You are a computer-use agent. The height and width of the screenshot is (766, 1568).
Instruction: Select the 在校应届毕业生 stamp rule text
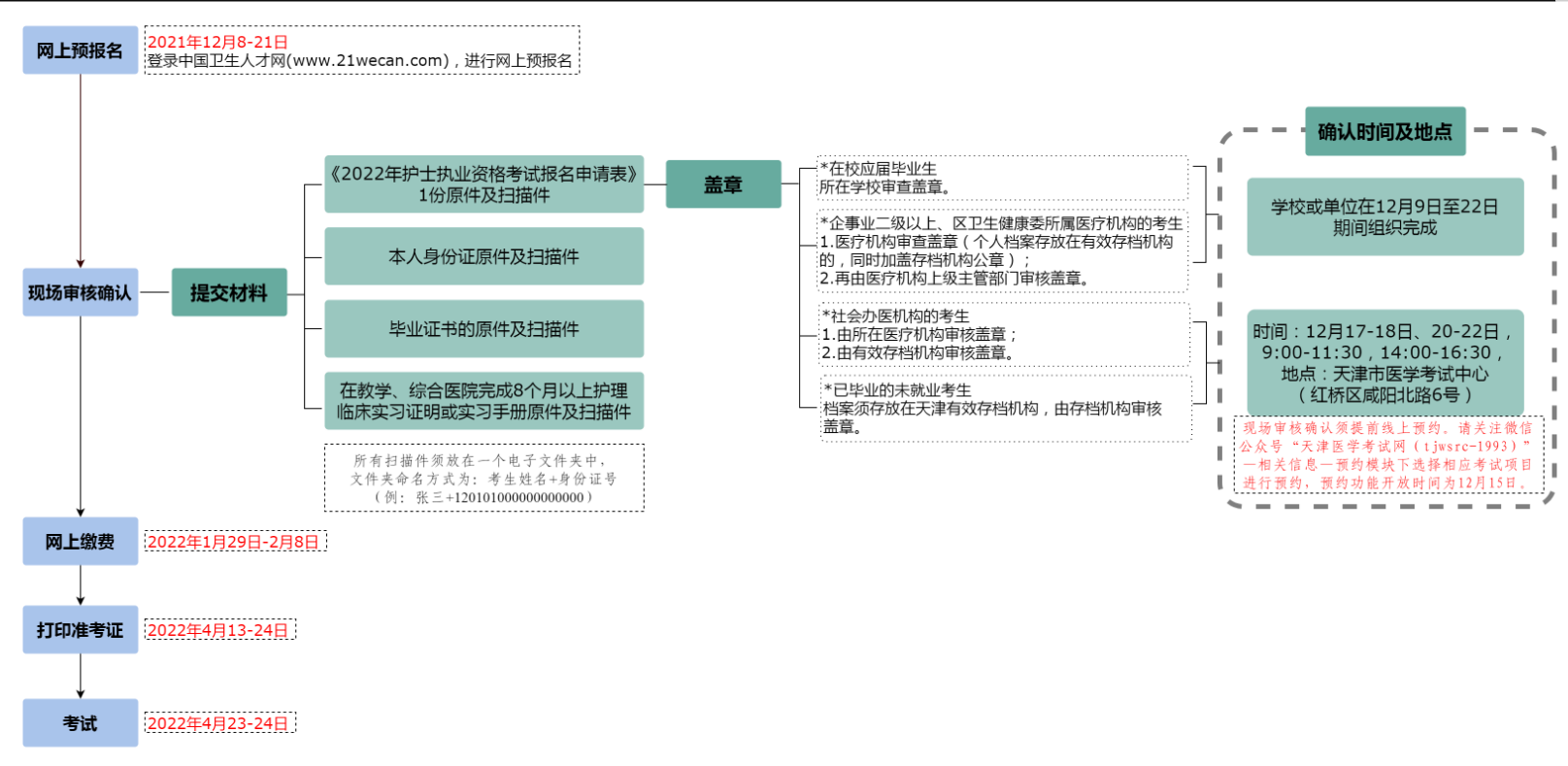[x=1002, y=178]
